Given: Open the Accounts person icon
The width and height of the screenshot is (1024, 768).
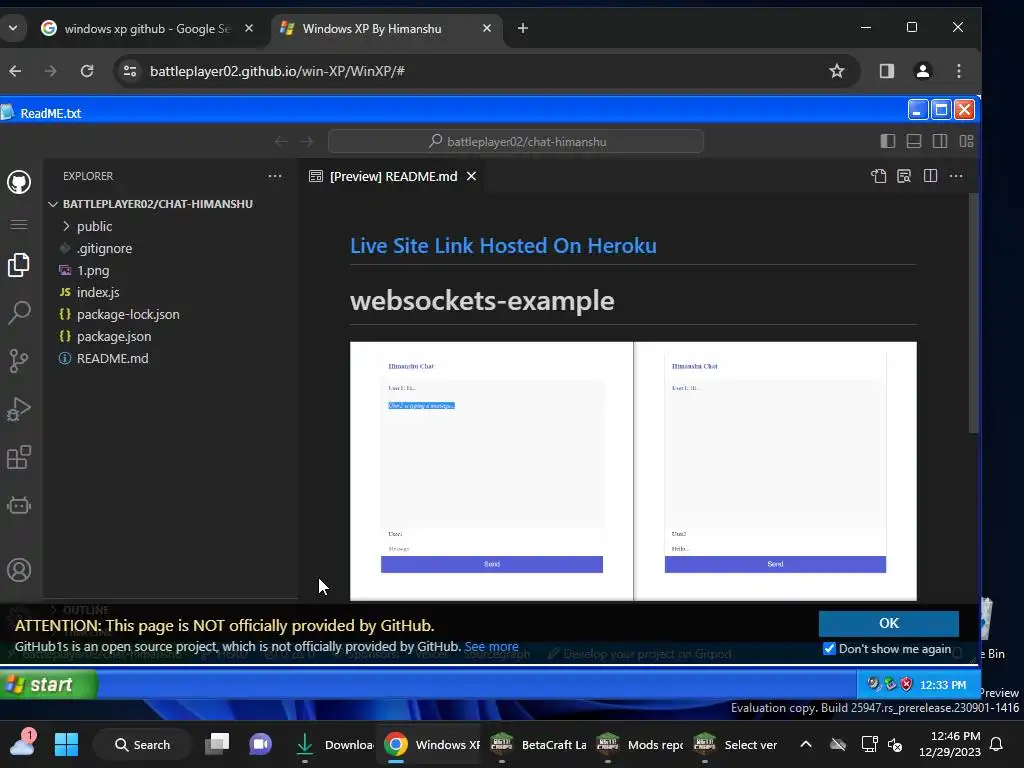Looking at the screenshot, I should coord(19,570).
